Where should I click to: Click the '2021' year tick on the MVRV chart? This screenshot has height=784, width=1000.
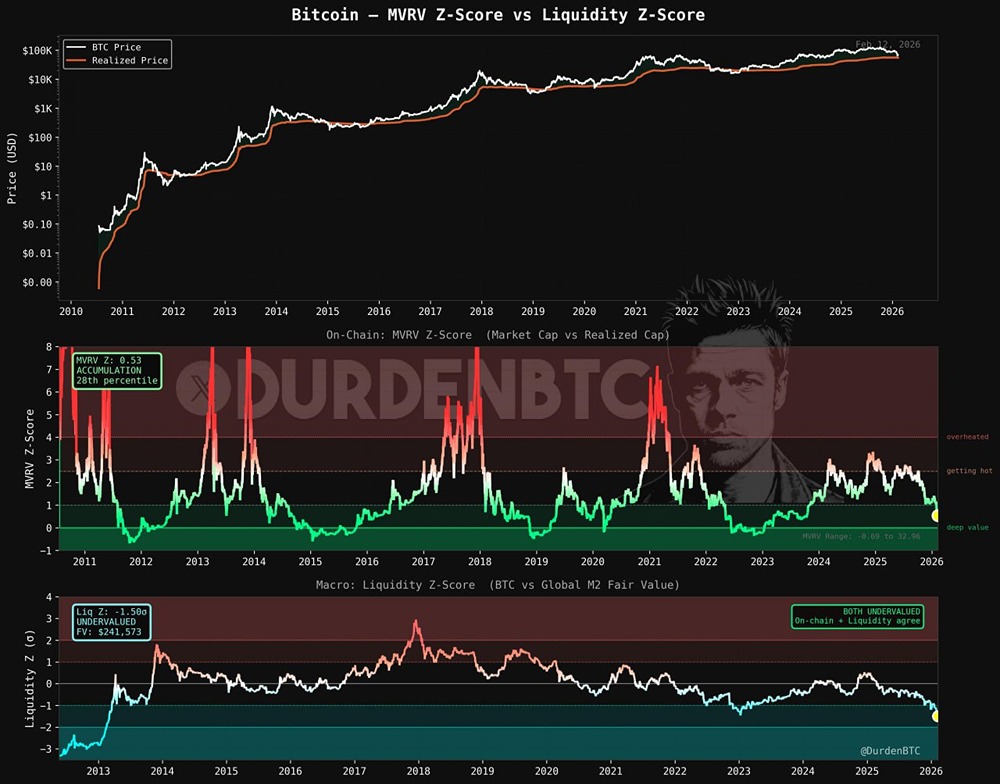click(649, 561)
